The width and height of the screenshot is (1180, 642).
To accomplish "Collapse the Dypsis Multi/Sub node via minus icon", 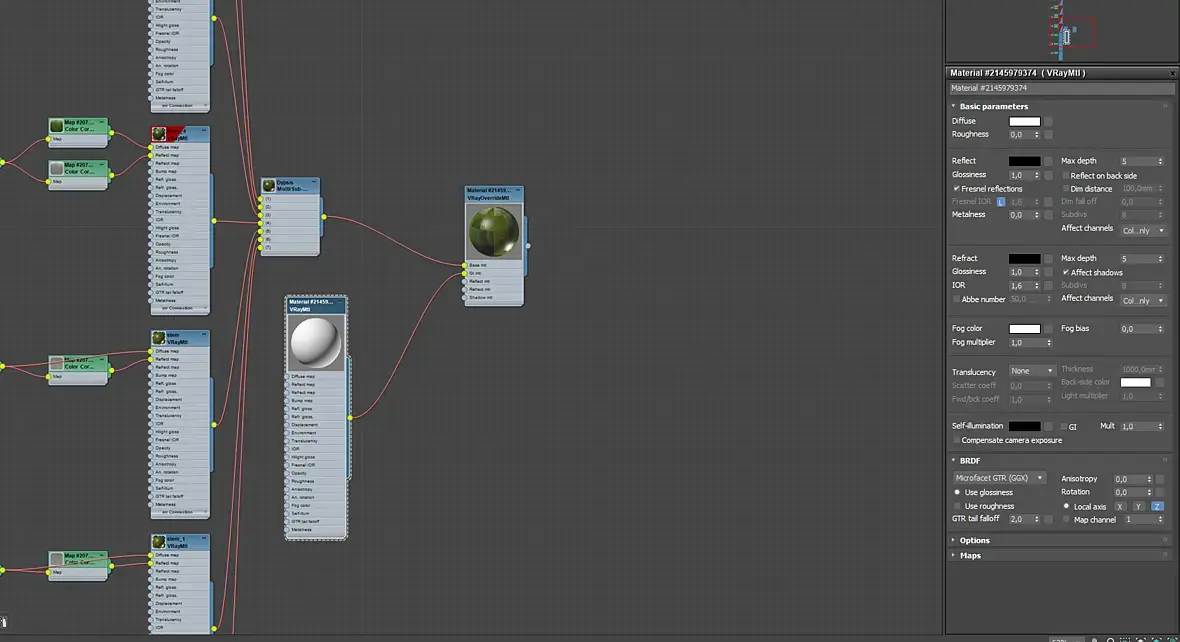I will pyautogui.click(x=314, y=182).
